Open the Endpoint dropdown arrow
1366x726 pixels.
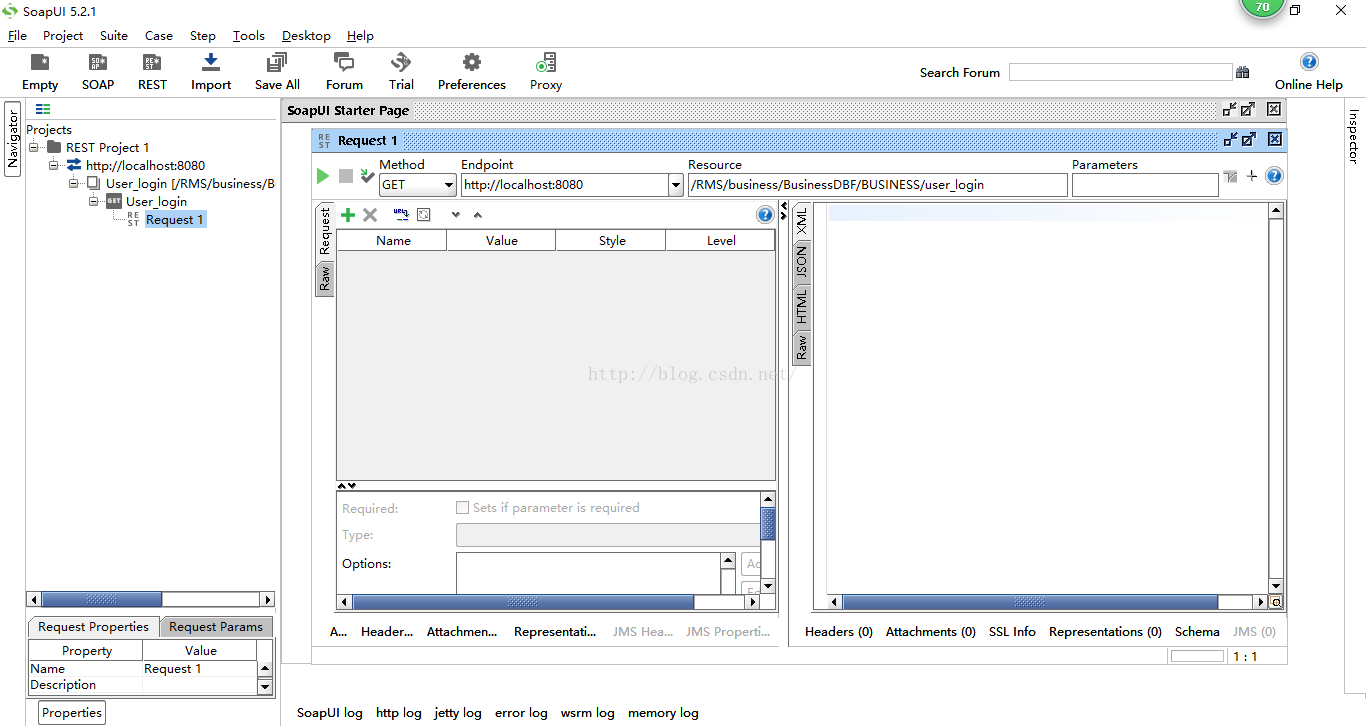point(675,185)
